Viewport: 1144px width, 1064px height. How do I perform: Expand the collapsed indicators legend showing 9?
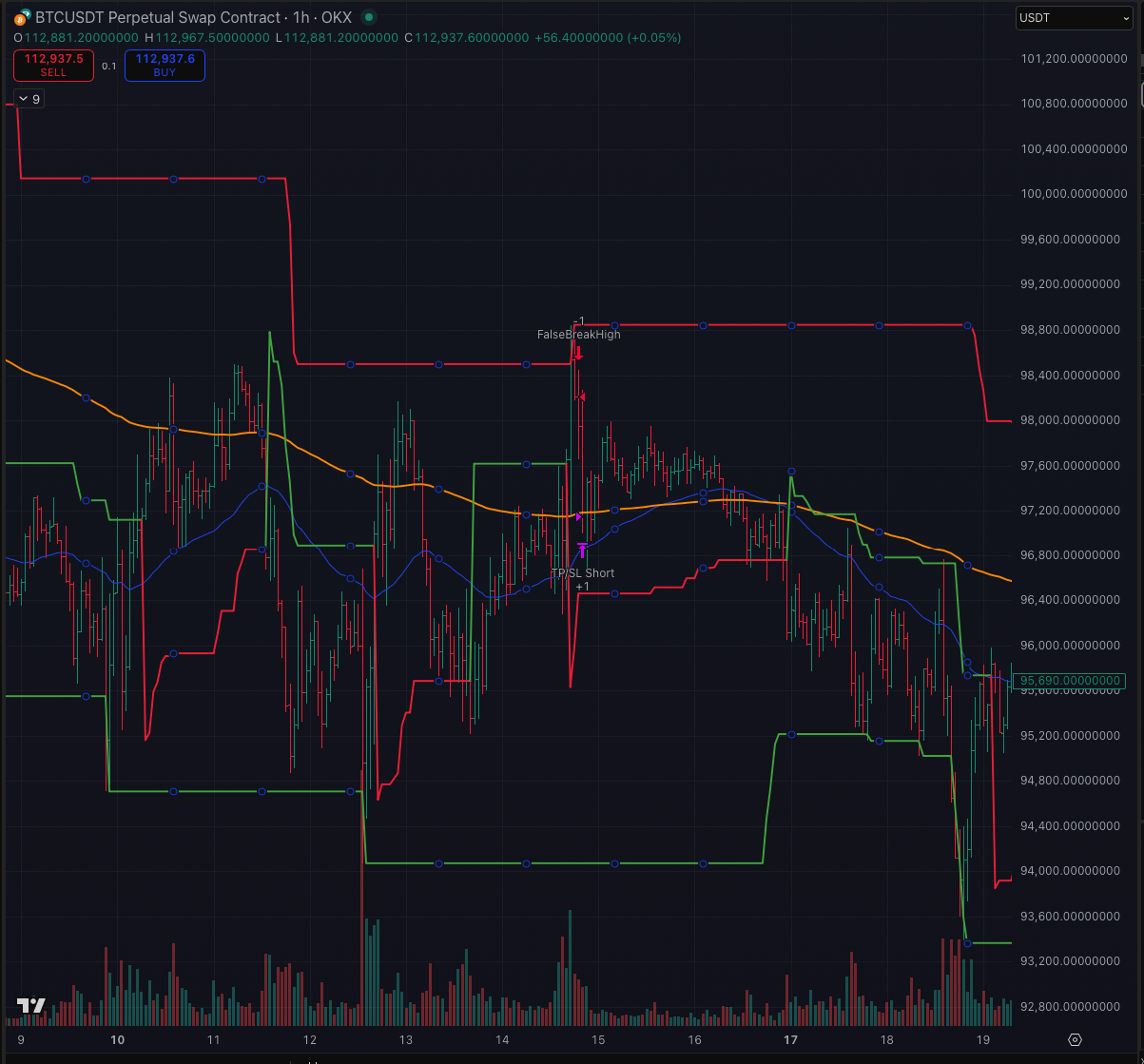click(x=29, y=99)
